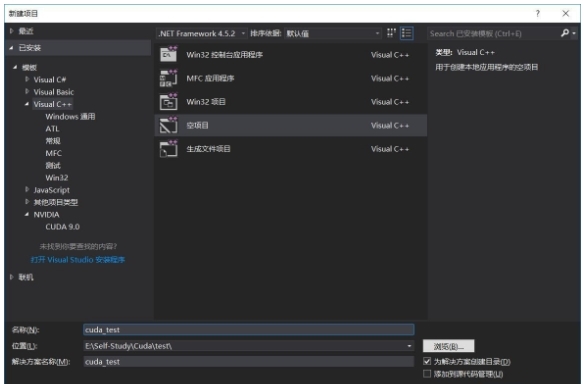Select the Win32 tree item
Image resolution: width=584 pixels, height=384 pixels.
[57, 178]
